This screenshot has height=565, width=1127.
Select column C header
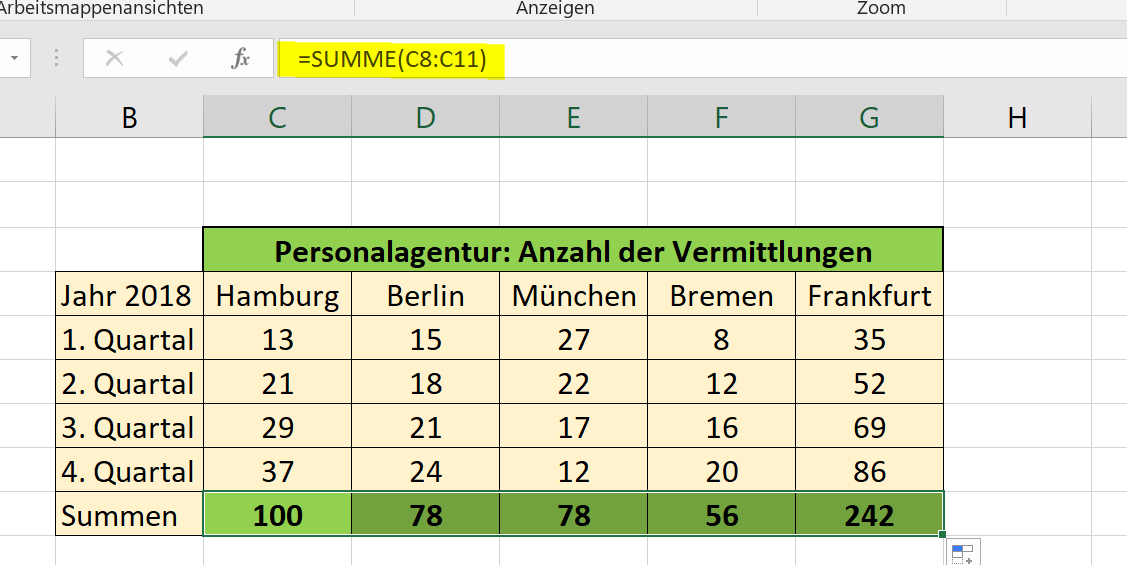[277, 116]
